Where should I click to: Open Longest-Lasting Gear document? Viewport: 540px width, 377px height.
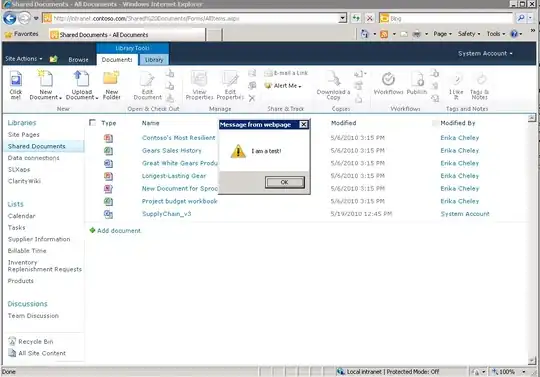174,176
